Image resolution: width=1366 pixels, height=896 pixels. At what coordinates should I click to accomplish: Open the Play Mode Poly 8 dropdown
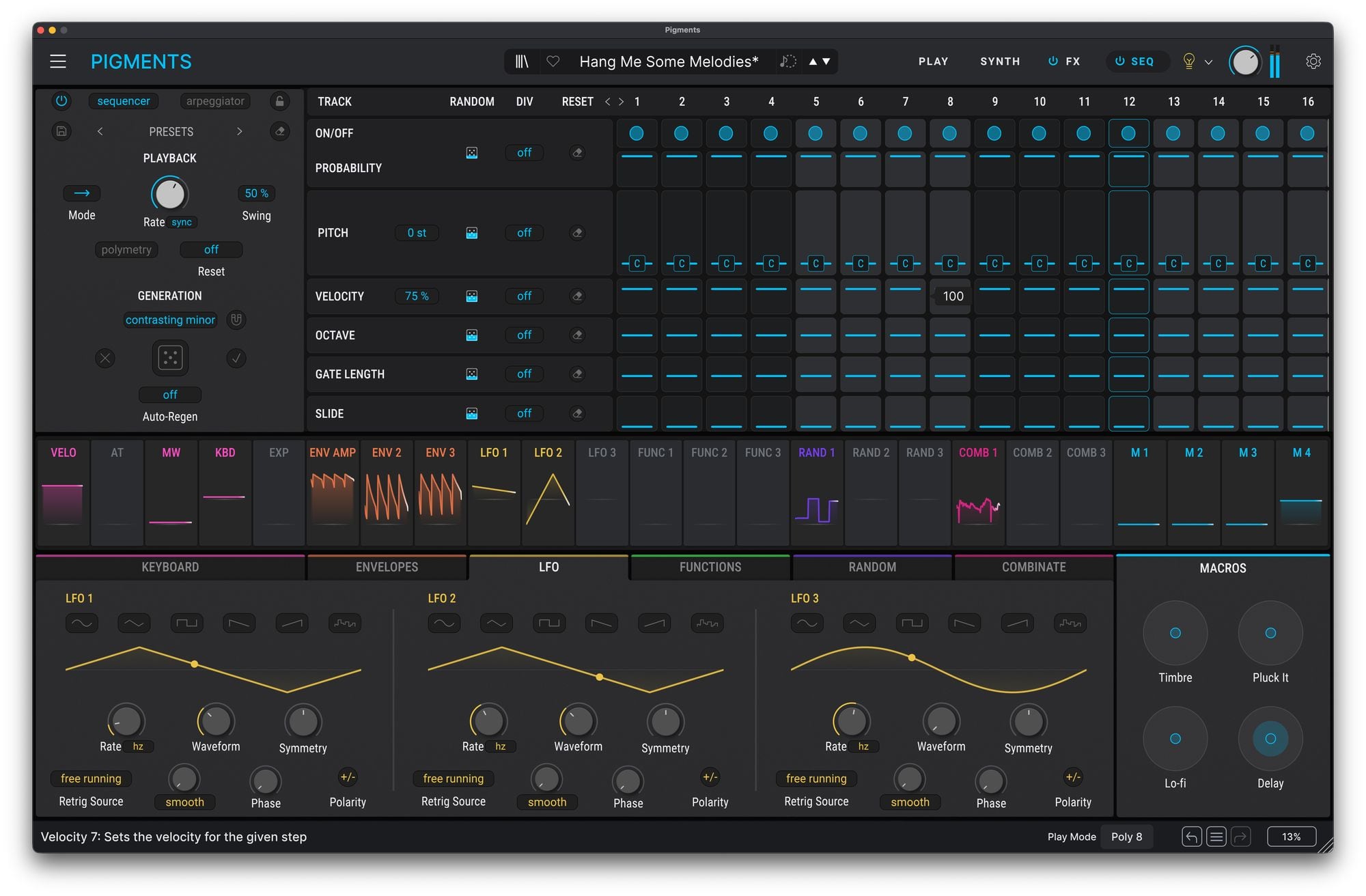(1127, 836)
